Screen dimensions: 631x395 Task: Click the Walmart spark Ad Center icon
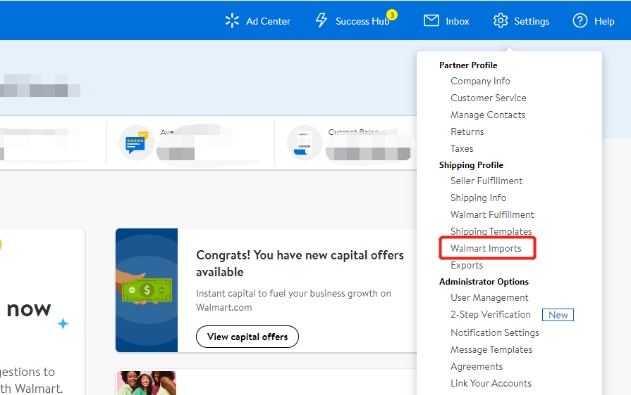coord(232,21)
